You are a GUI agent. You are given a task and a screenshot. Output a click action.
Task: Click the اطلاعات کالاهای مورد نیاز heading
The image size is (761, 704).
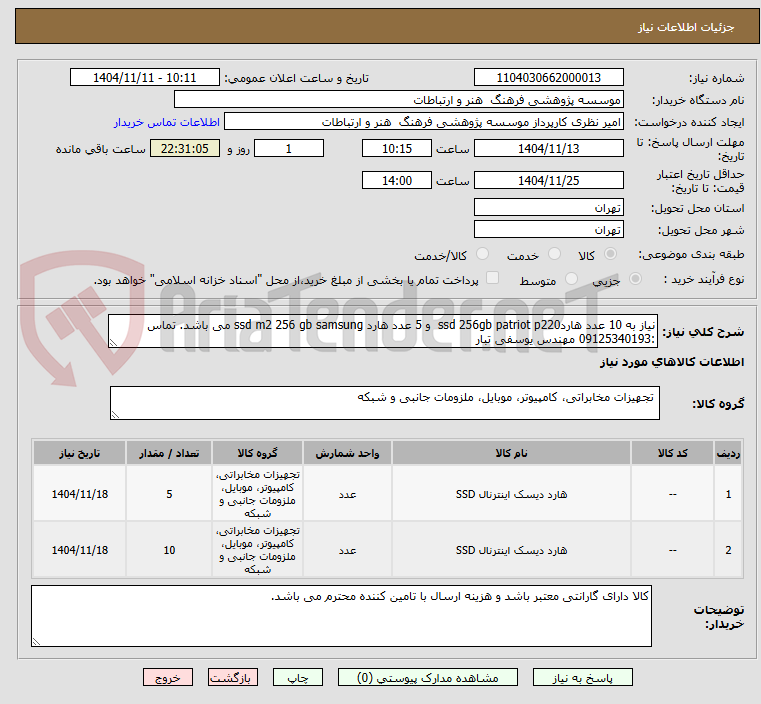(672, 362)
